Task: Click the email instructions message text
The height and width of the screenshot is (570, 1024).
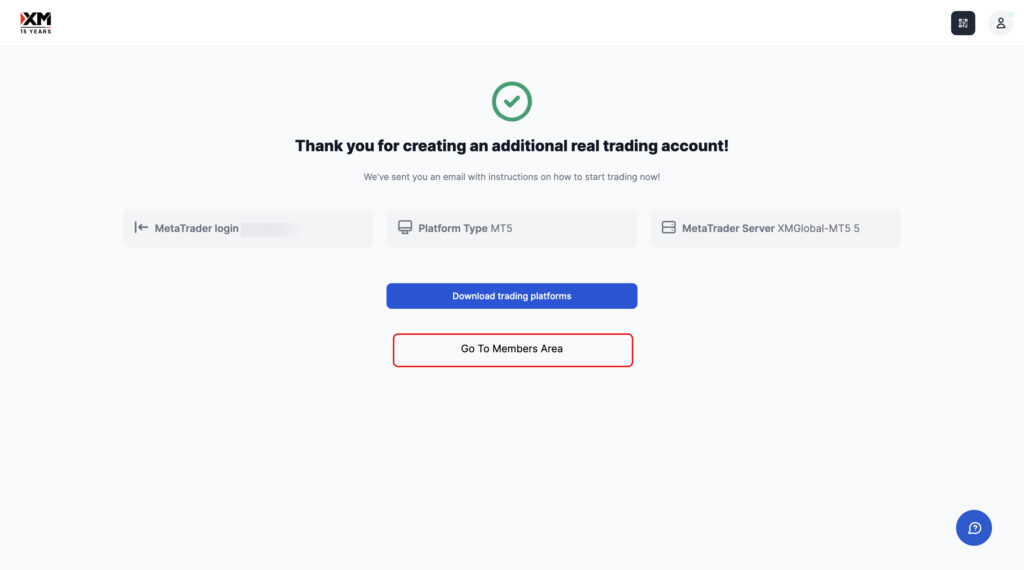Action: pyautogui.click(x=511, y=177)
